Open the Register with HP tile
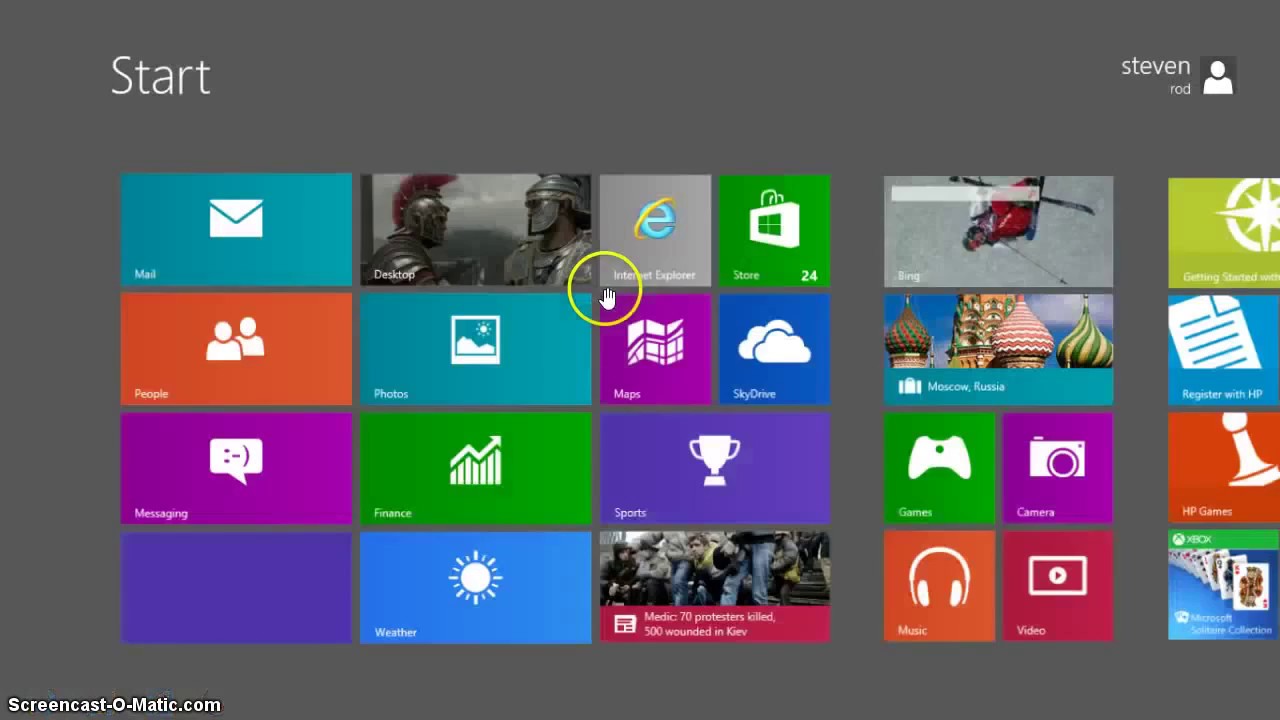This screenshot has width=1280, height=720. pyautogui.click(x=1224, y=350)
